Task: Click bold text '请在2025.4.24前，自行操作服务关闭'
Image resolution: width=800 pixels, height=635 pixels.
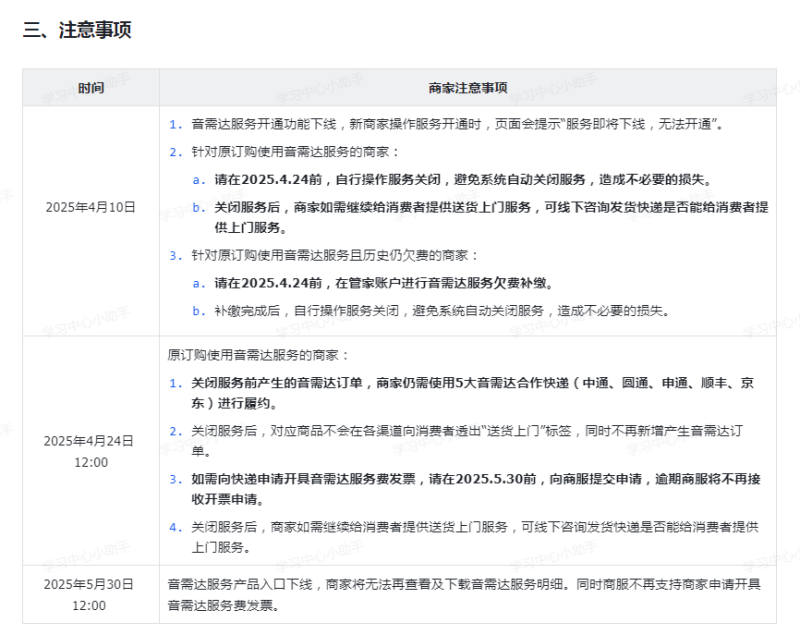Action: tap(328, 180)
